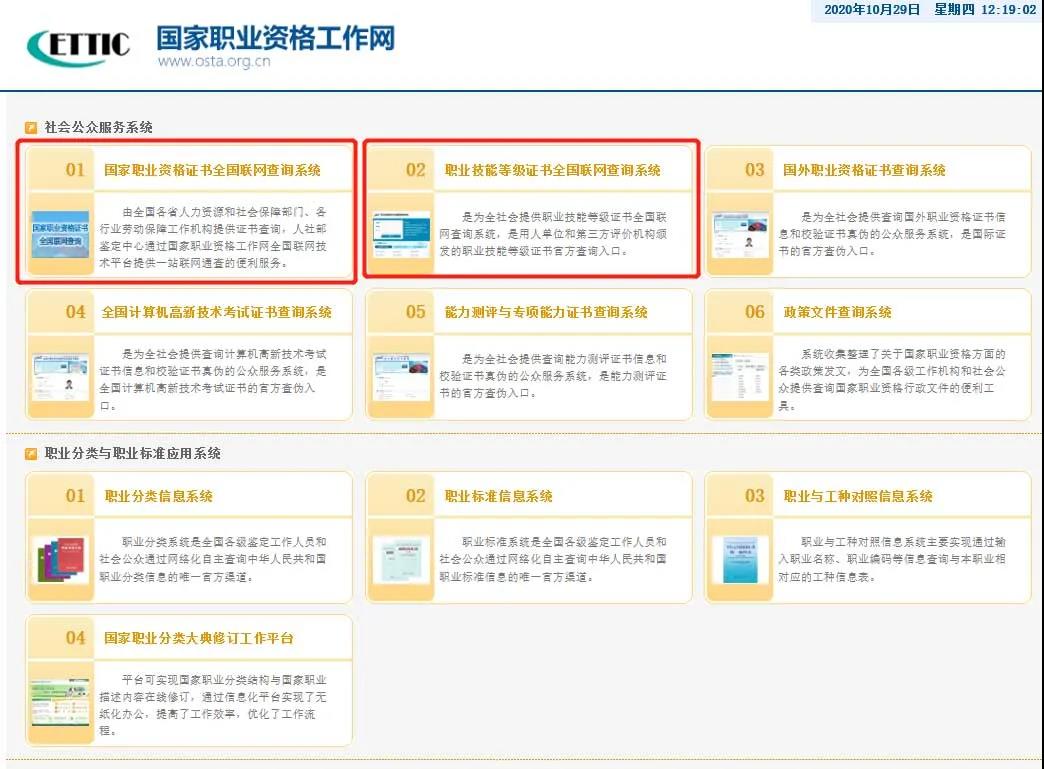The image size is (1044, 769).
Task: Click the 国家职业资格工作网 site title
Action: point(276,38)
